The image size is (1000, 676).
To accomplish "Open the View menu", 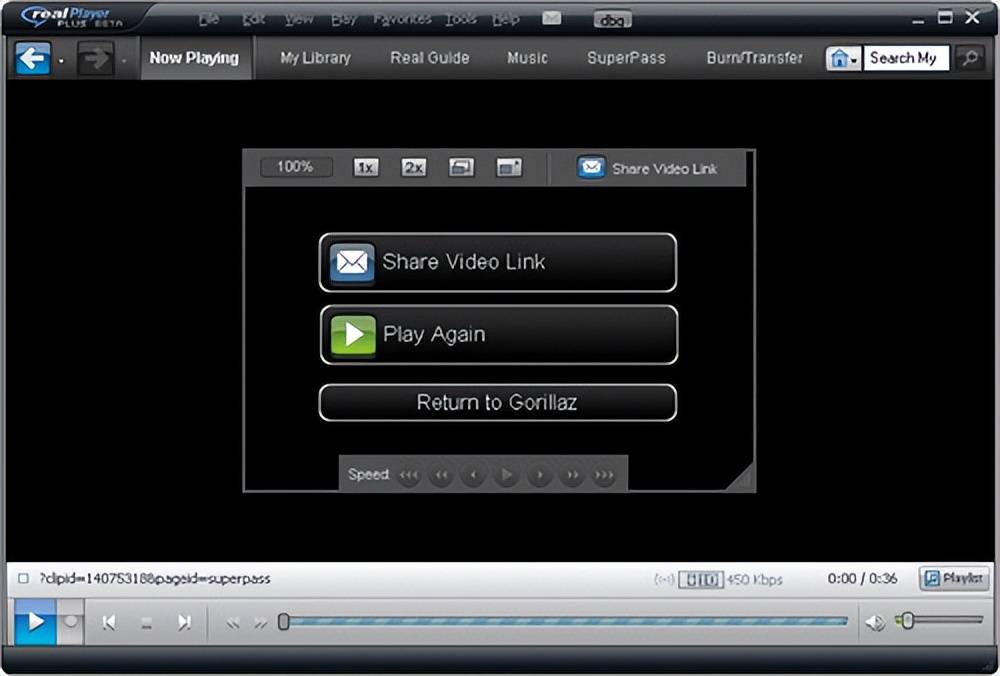I will (x=298, y=19).
